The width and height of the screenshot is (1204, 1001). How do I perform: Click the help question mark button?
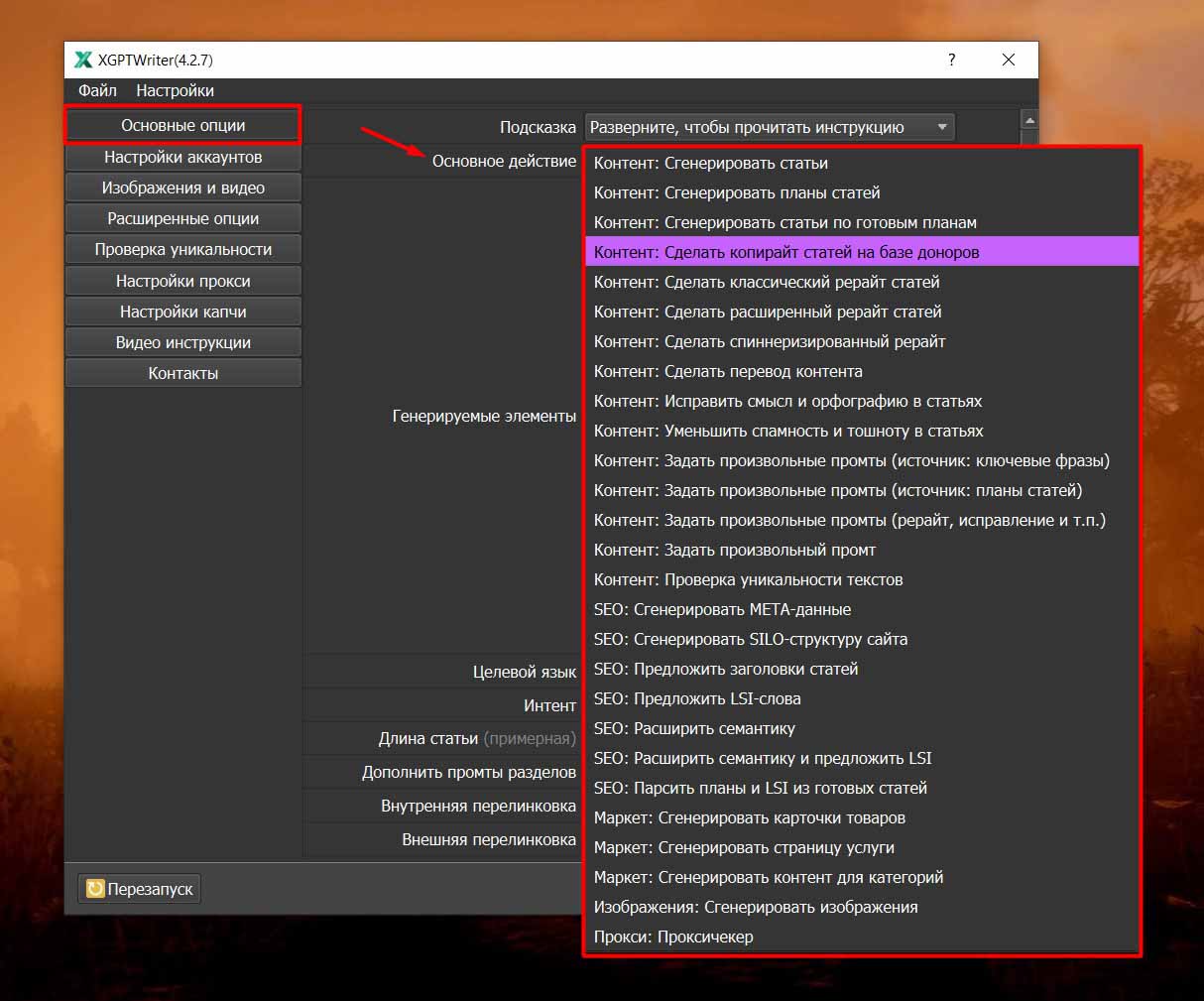click(x=951, y=60)
